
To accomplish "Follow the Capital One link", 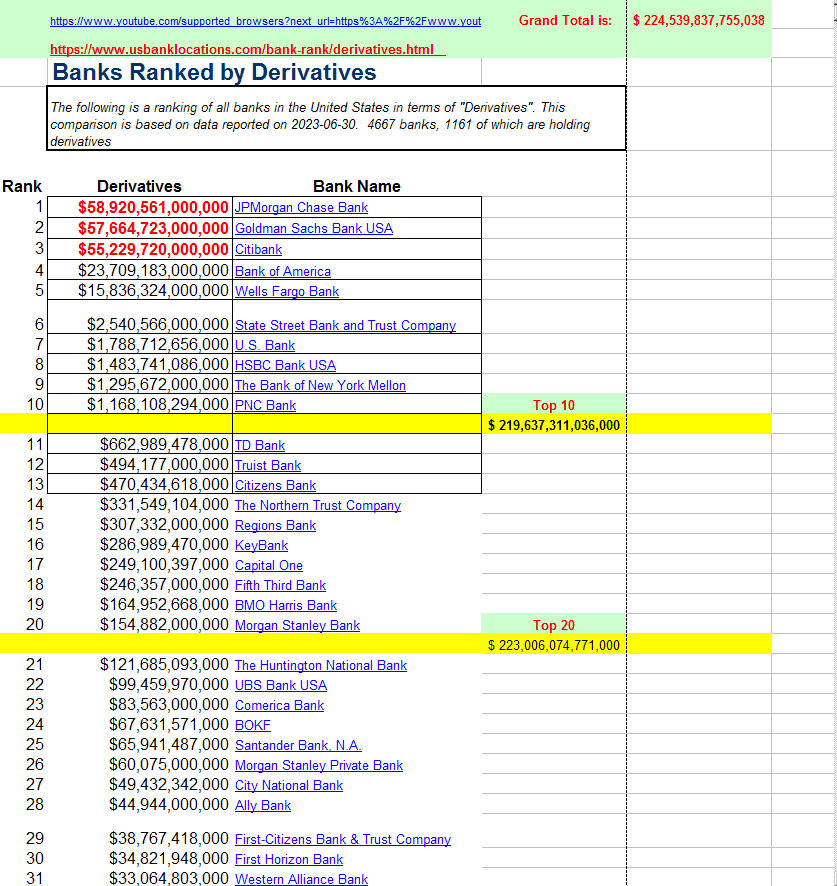I will pyautogui.click(x=268, y=566).
